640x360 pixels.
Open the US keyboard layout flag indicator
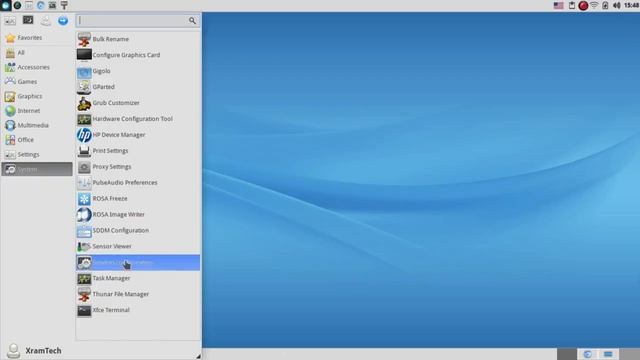(558, 5)
